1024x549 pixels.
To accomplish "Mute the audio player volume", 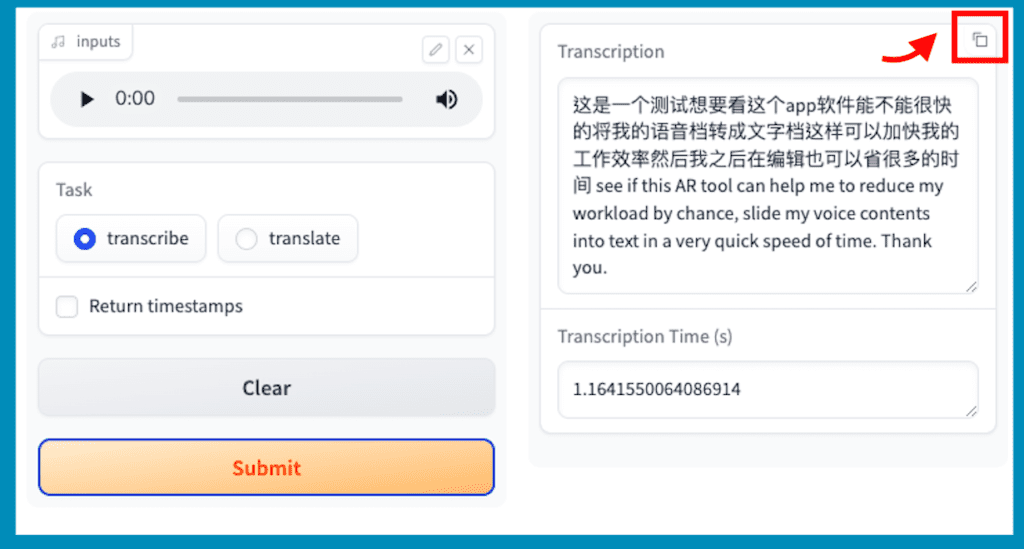I will click(446, 99).
